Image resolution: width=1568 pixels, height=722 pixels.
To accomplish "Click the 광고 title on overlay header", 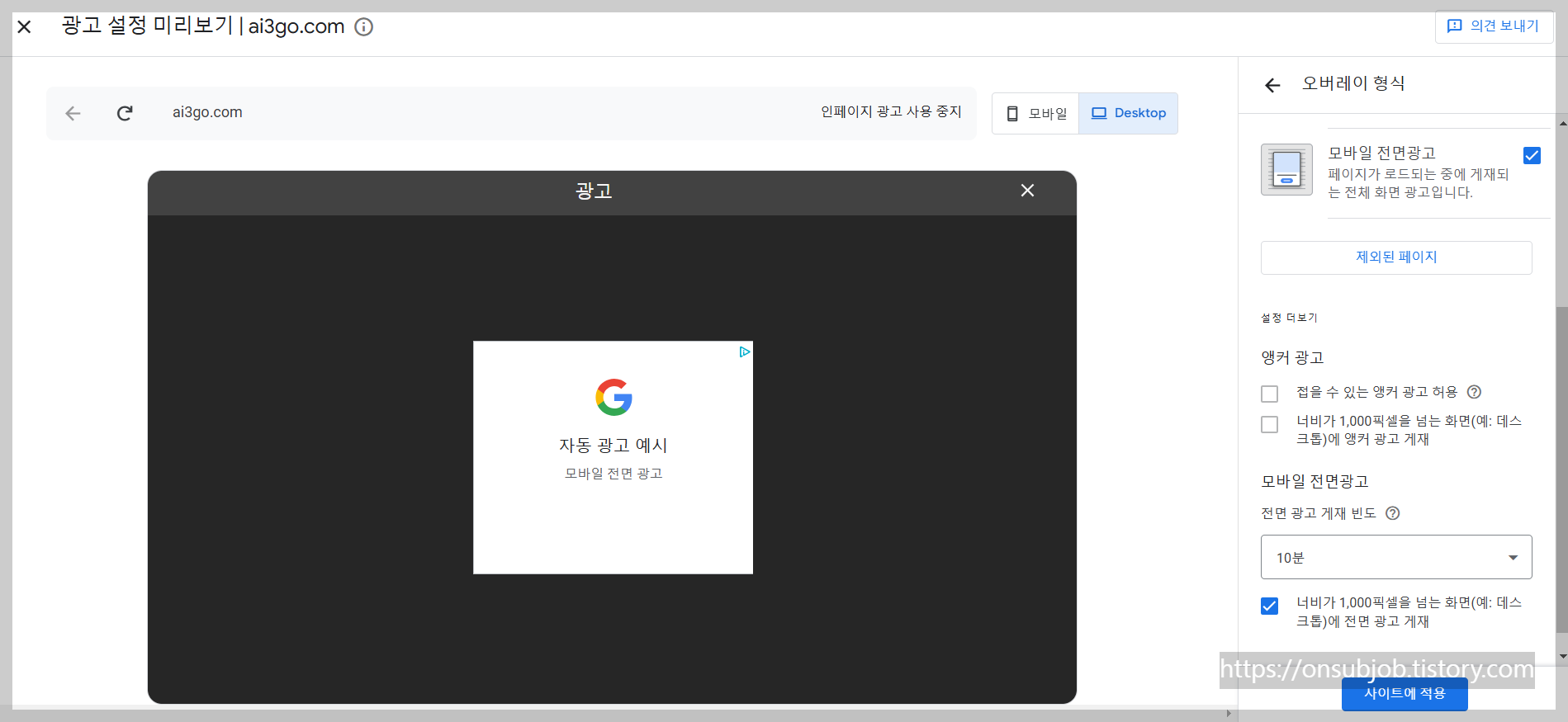I will (x=594, y=191).
